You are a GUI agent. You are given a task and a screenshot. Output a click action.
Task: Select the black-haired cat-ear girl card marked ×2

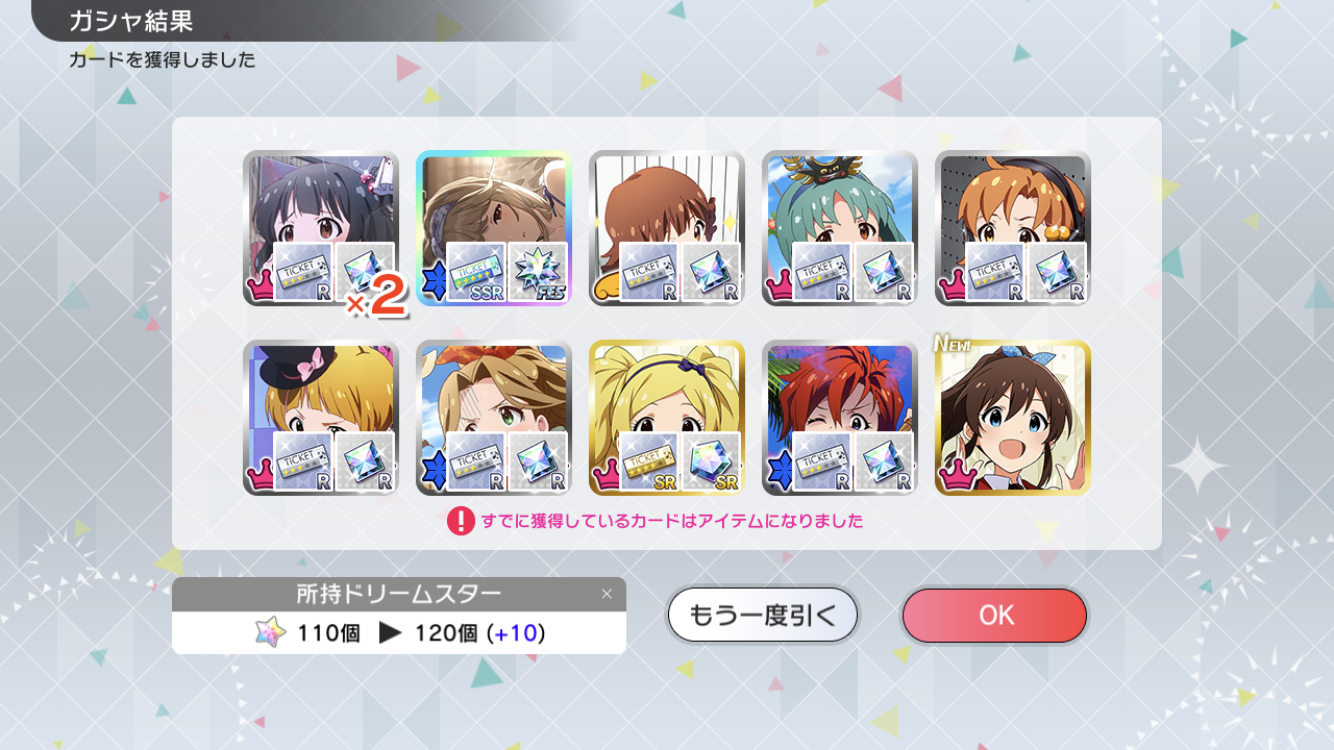[320, 228]
